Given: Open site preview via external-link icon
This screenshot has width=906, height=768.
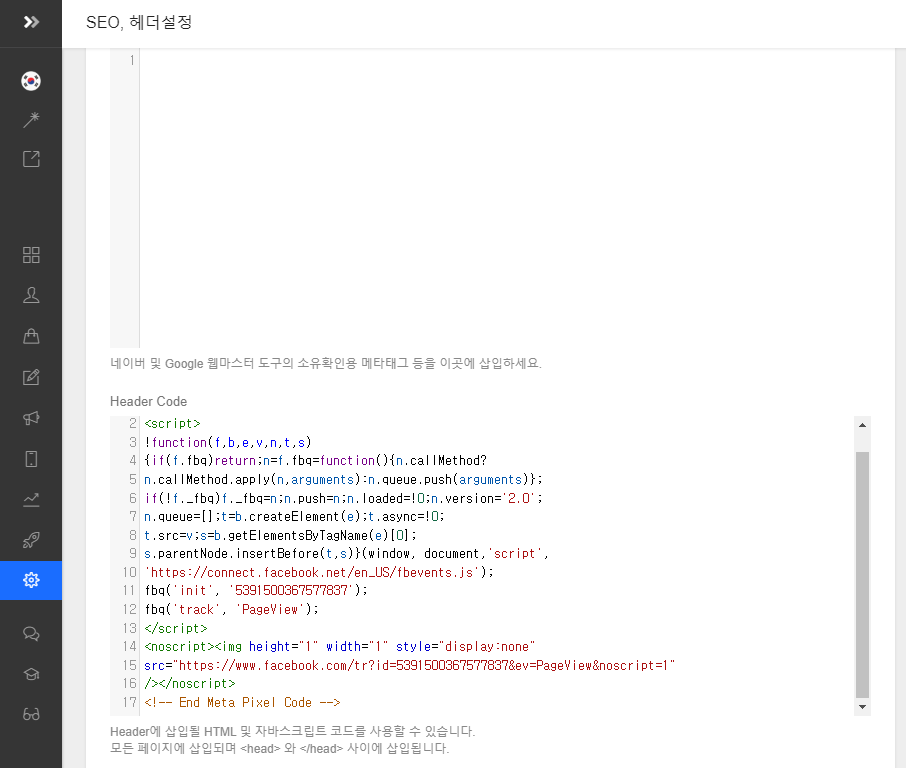Looking at the screenshot, I should (31, 159).
